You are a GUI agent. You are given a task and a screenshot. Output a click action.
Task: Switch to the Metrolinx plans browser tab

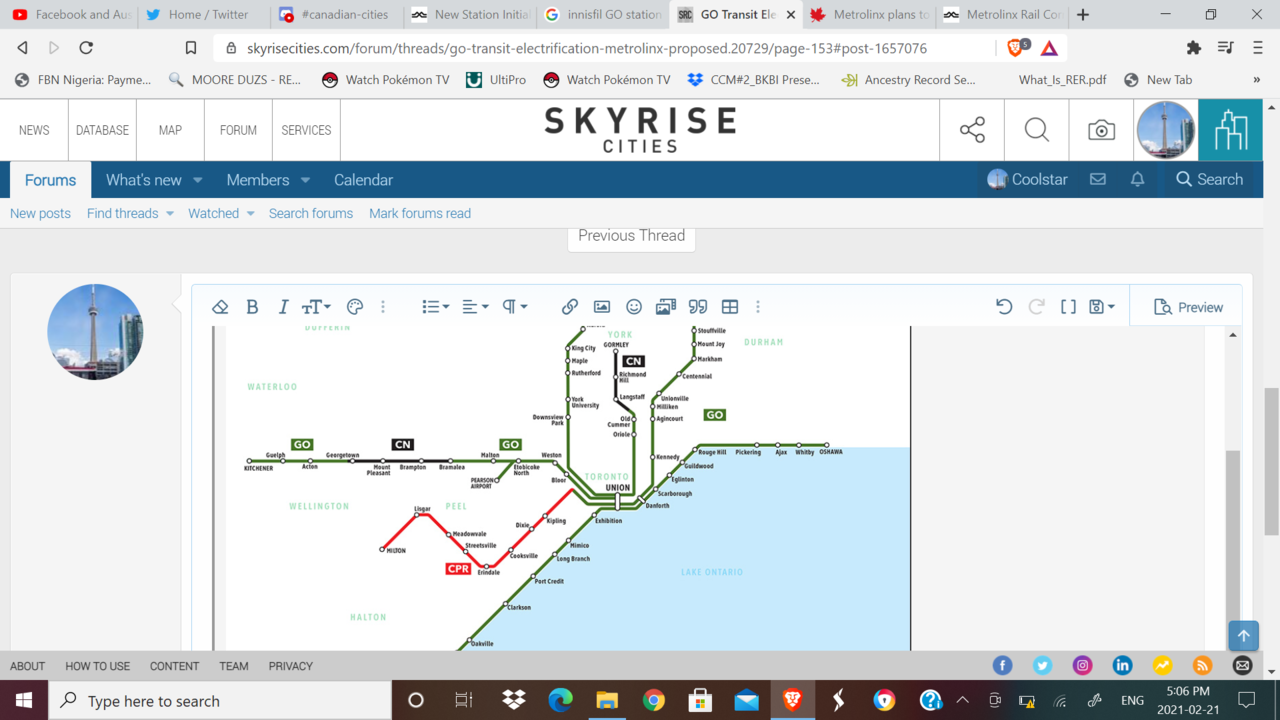(868, 15)
